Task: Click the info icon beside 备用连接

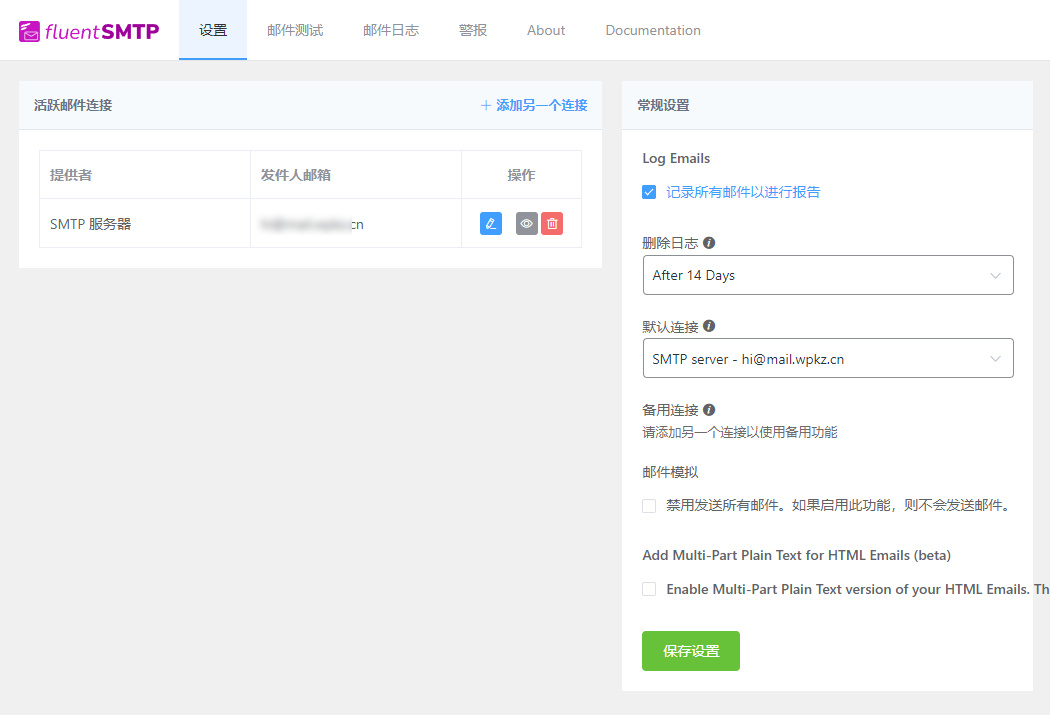Action: (x=712, y=409)
